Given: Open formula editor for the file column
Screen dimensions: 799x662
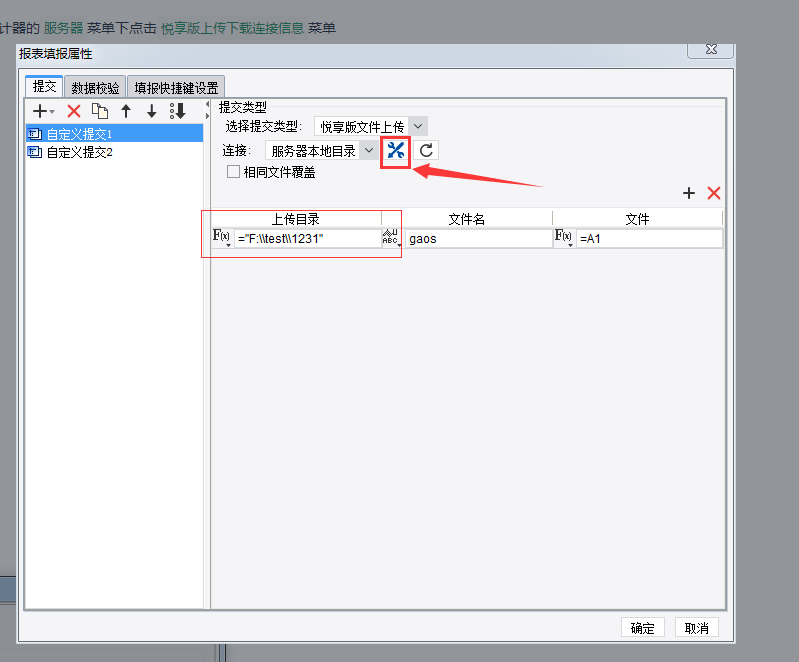Looking at the screenshot, I should tap(564, 237).
